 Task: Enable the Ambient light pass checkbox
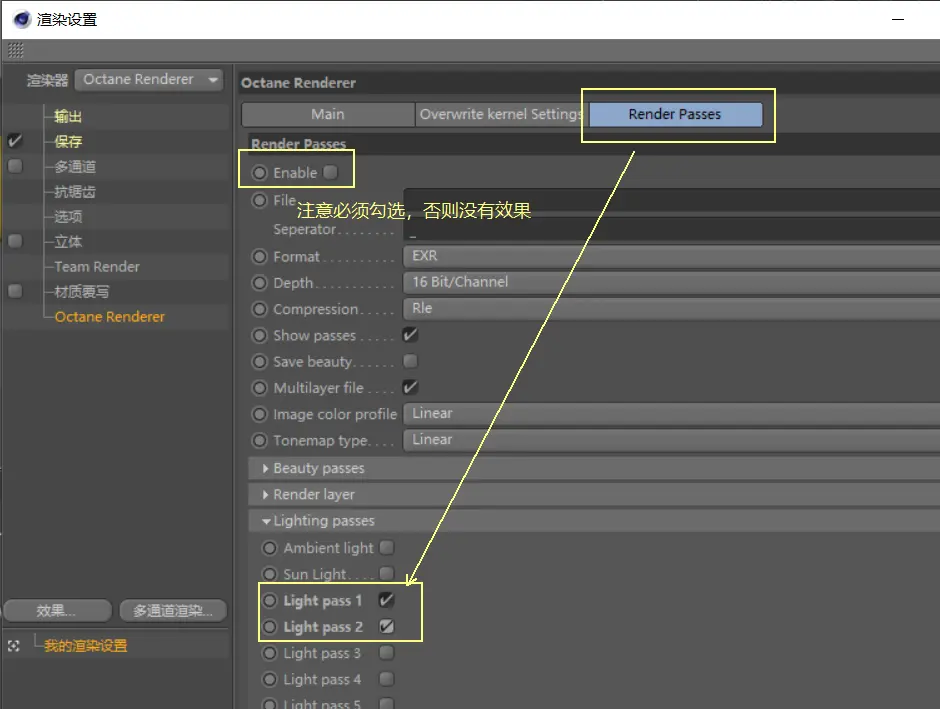click(387, 547)
